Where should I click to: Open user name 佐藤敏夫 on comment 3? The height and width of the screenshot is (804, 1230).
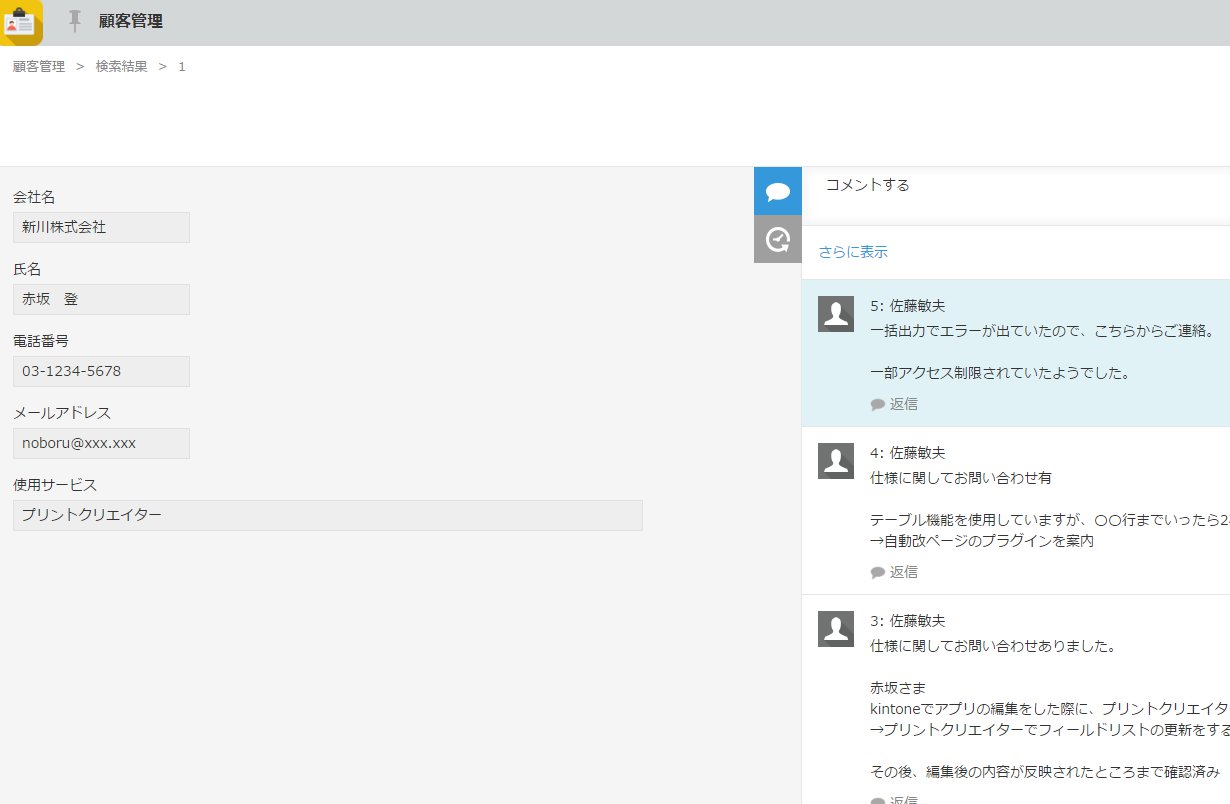pyautogui.click(x=918, y=621)
